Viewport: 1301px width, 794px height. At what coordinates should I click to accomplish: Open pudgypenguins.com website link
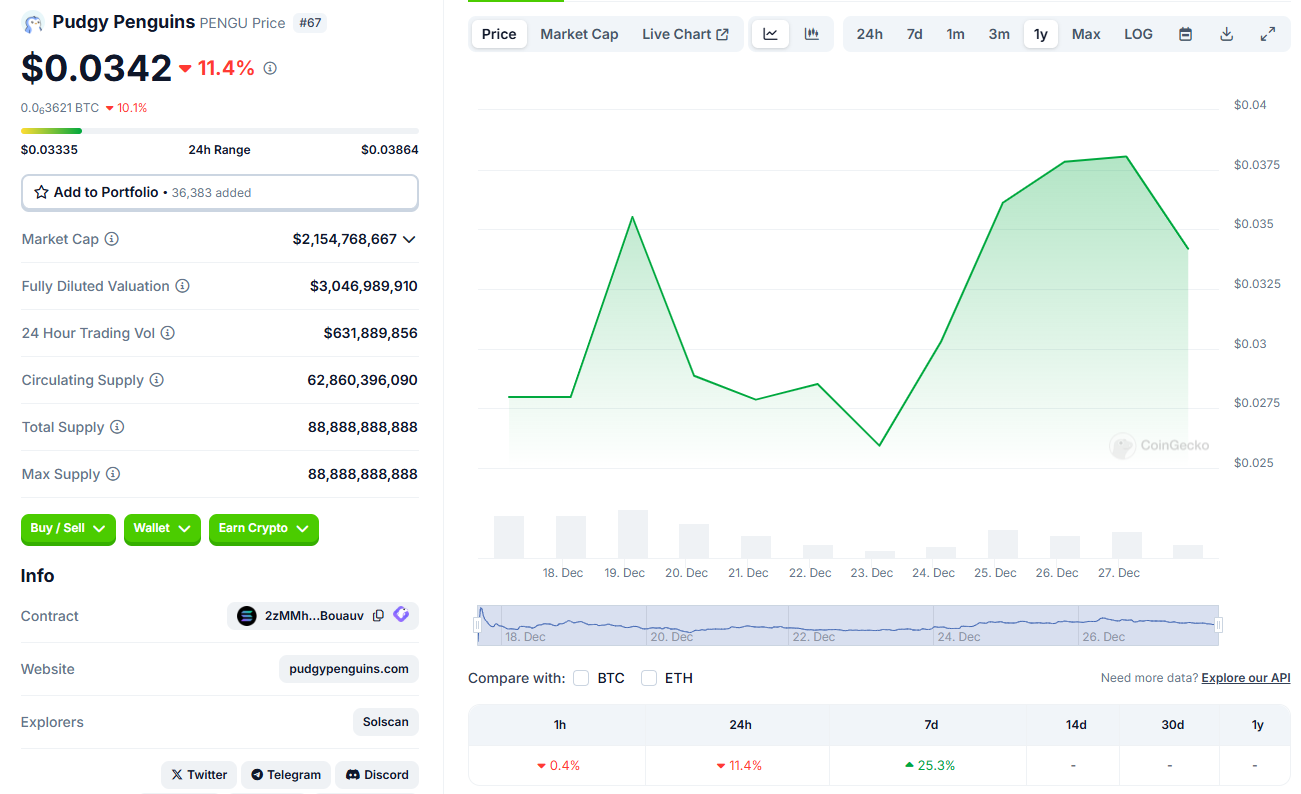pos(348,669)
